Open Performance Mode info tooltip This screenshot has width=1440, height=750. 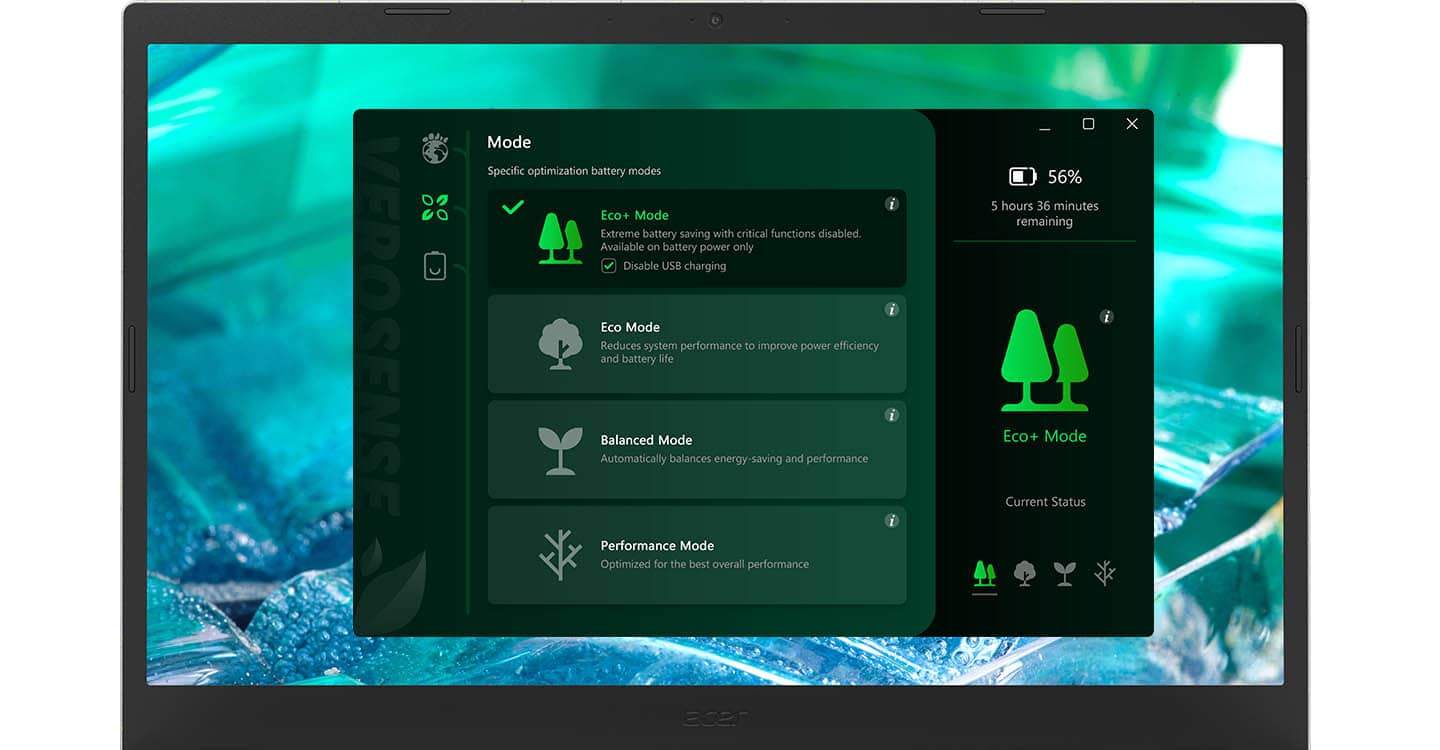pyautogui.click(x=891, y=520)
